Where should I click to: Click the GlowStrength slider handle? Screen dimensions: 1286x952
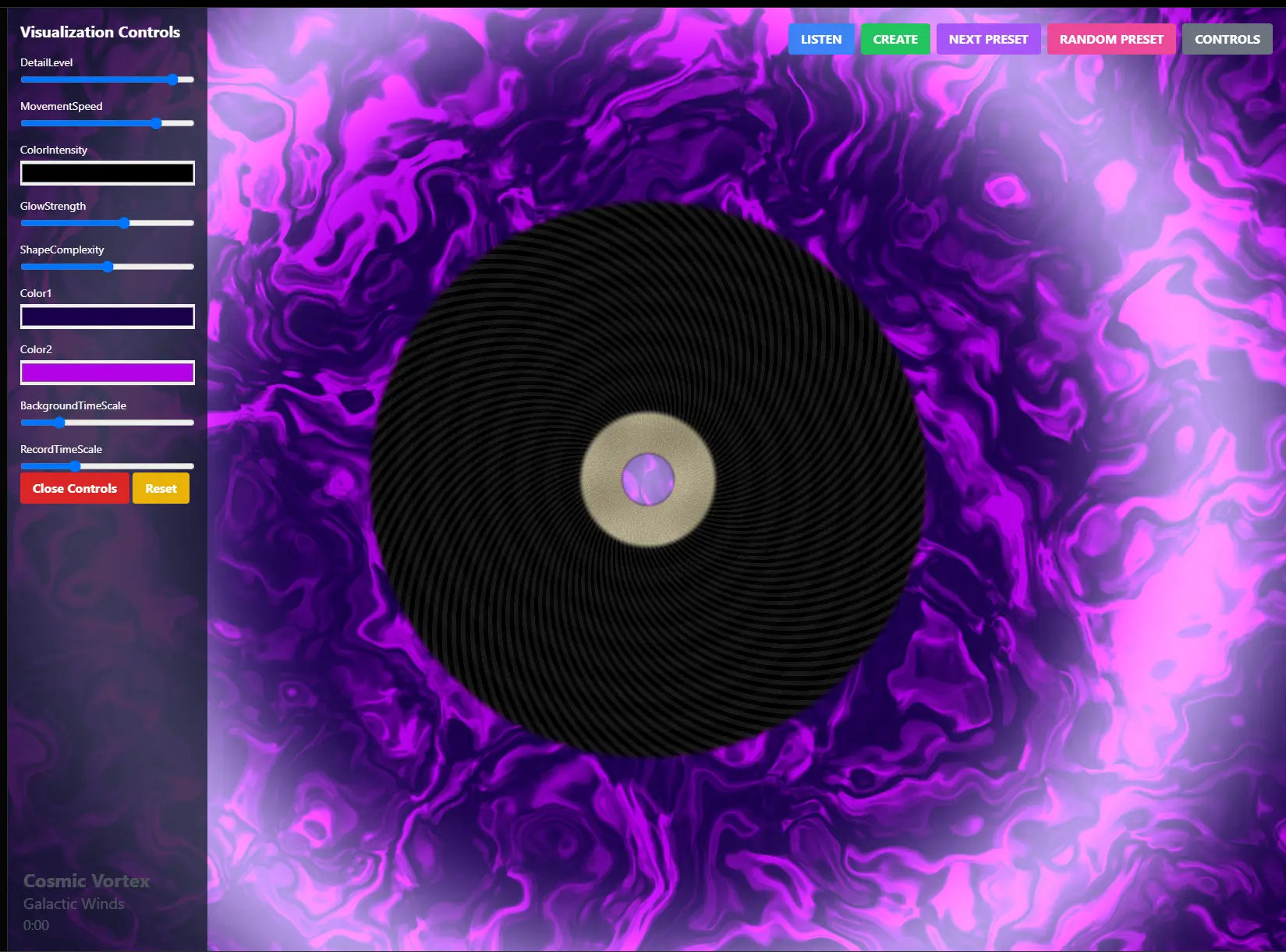[x=124, y=222]
